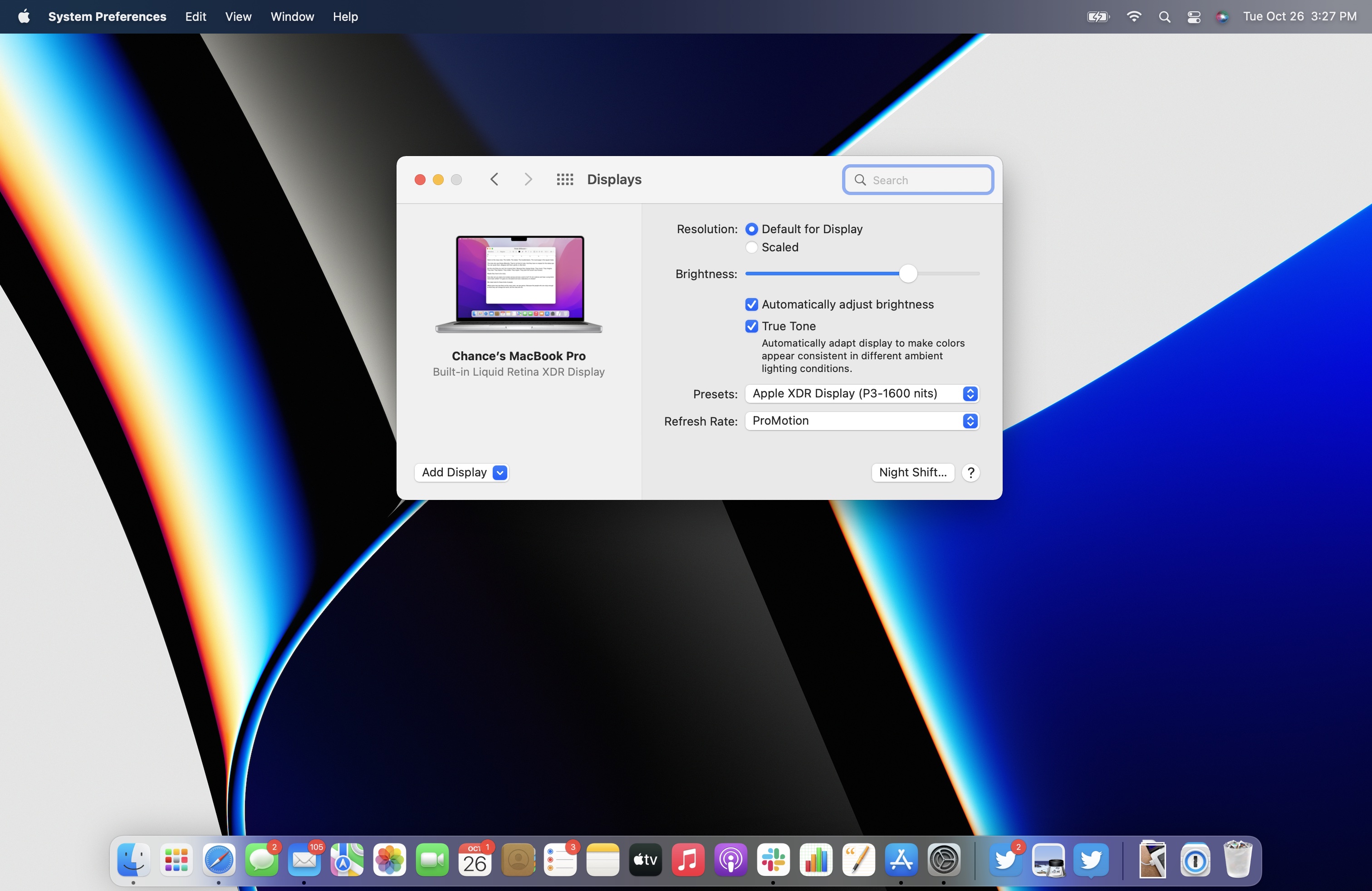Open Apple Music from the Dock
Viewport: 1372px width, 891px height.
[688, 860]
